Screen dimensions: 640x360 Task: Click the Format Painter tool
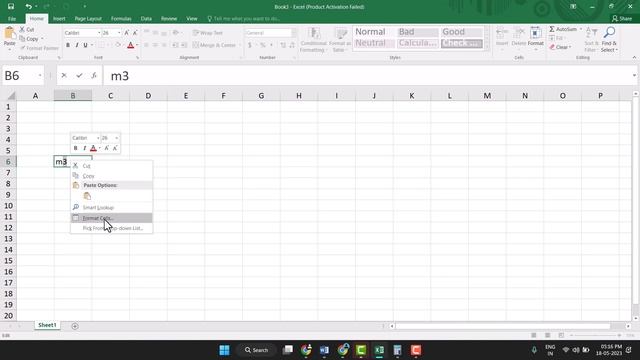click(40, 48)
